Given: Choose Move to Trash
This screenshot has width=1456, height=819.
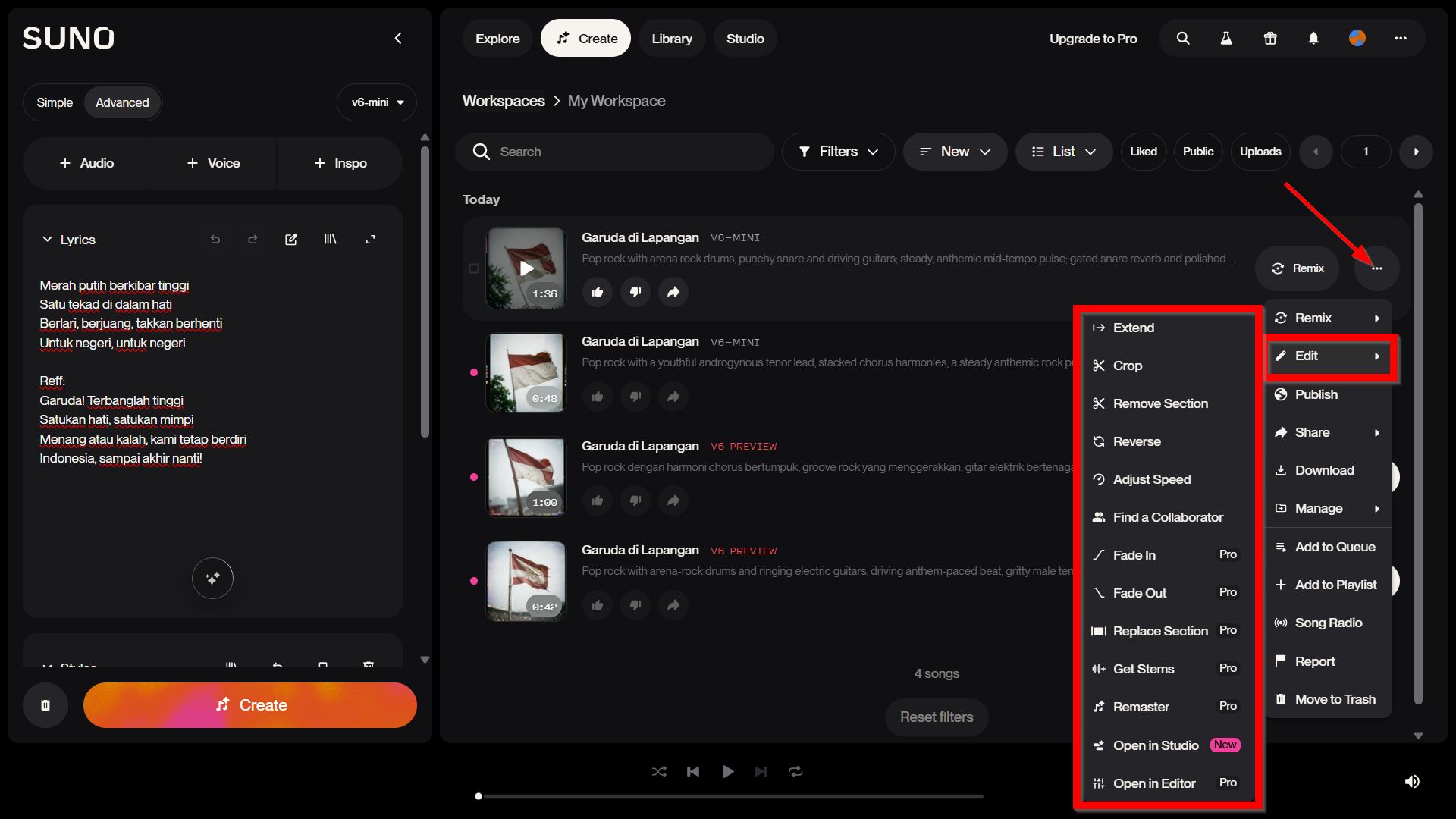Looking at the screenshot, I should pos(1328,699).
